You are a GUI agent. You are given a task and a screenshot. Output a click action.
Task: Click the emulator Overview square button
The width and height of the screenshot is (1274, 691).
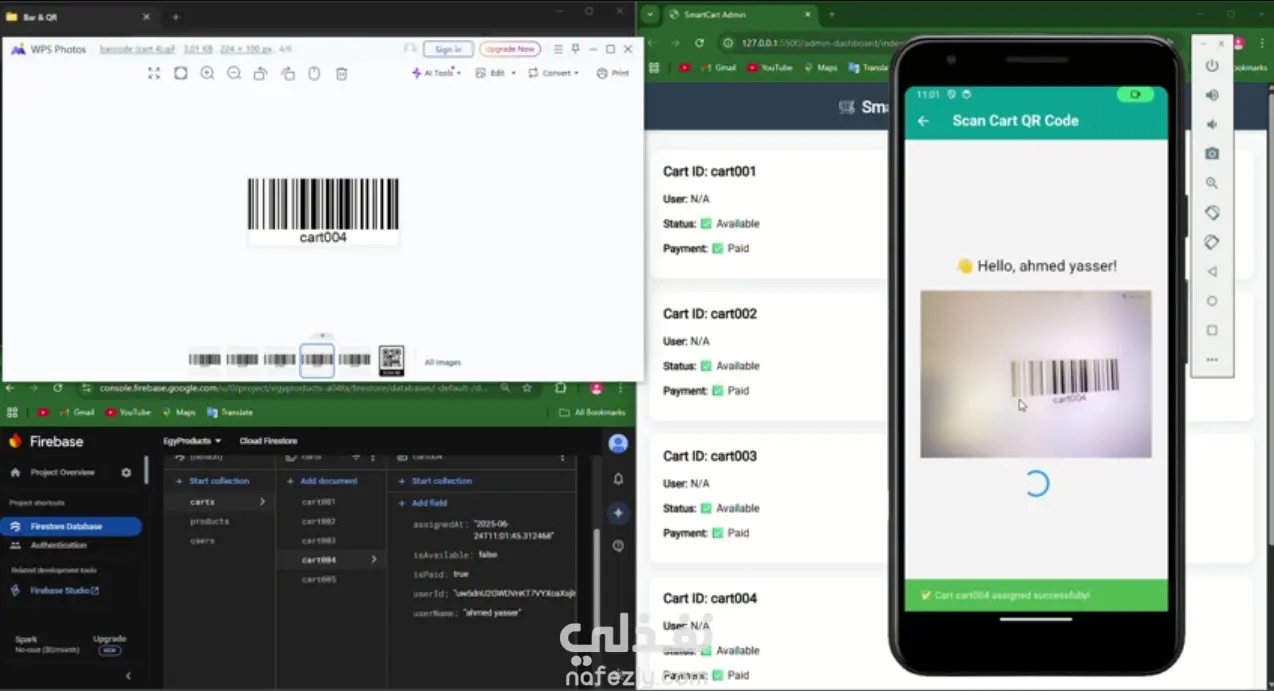point(1212,330)
